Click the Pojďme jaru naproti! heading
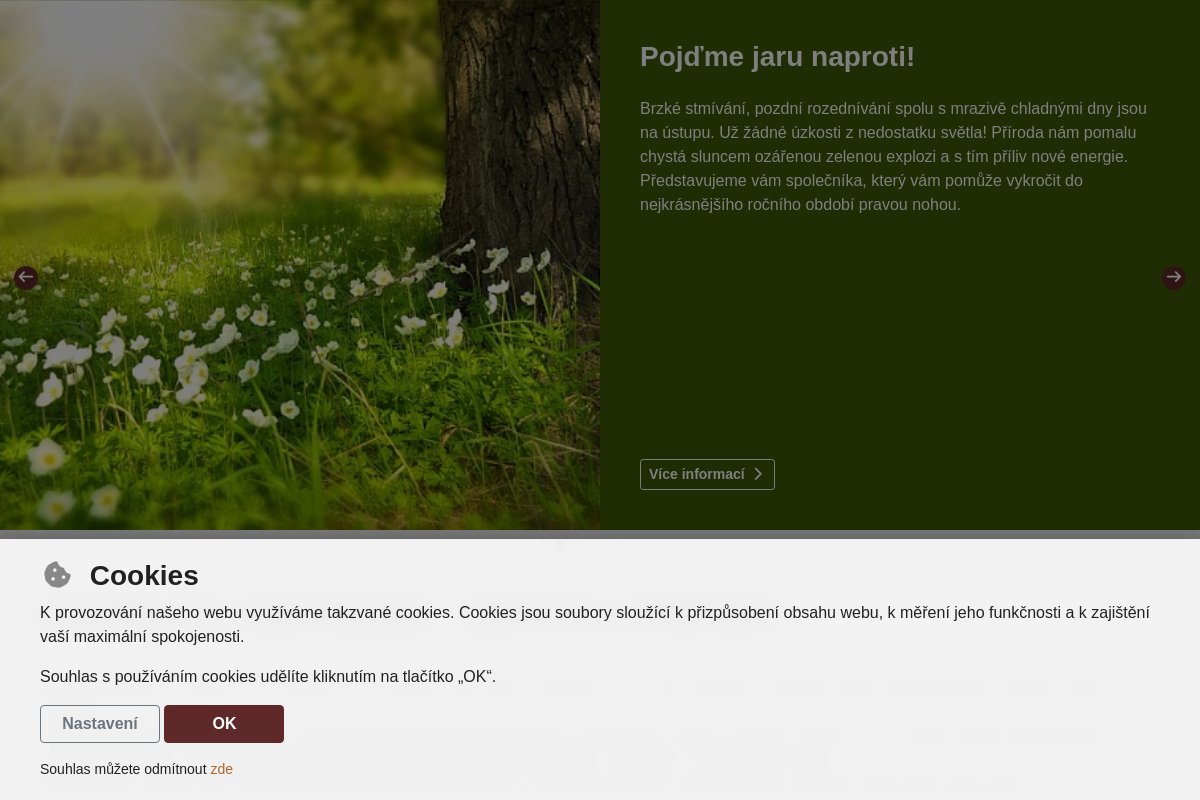 click(x=777, y=57)
